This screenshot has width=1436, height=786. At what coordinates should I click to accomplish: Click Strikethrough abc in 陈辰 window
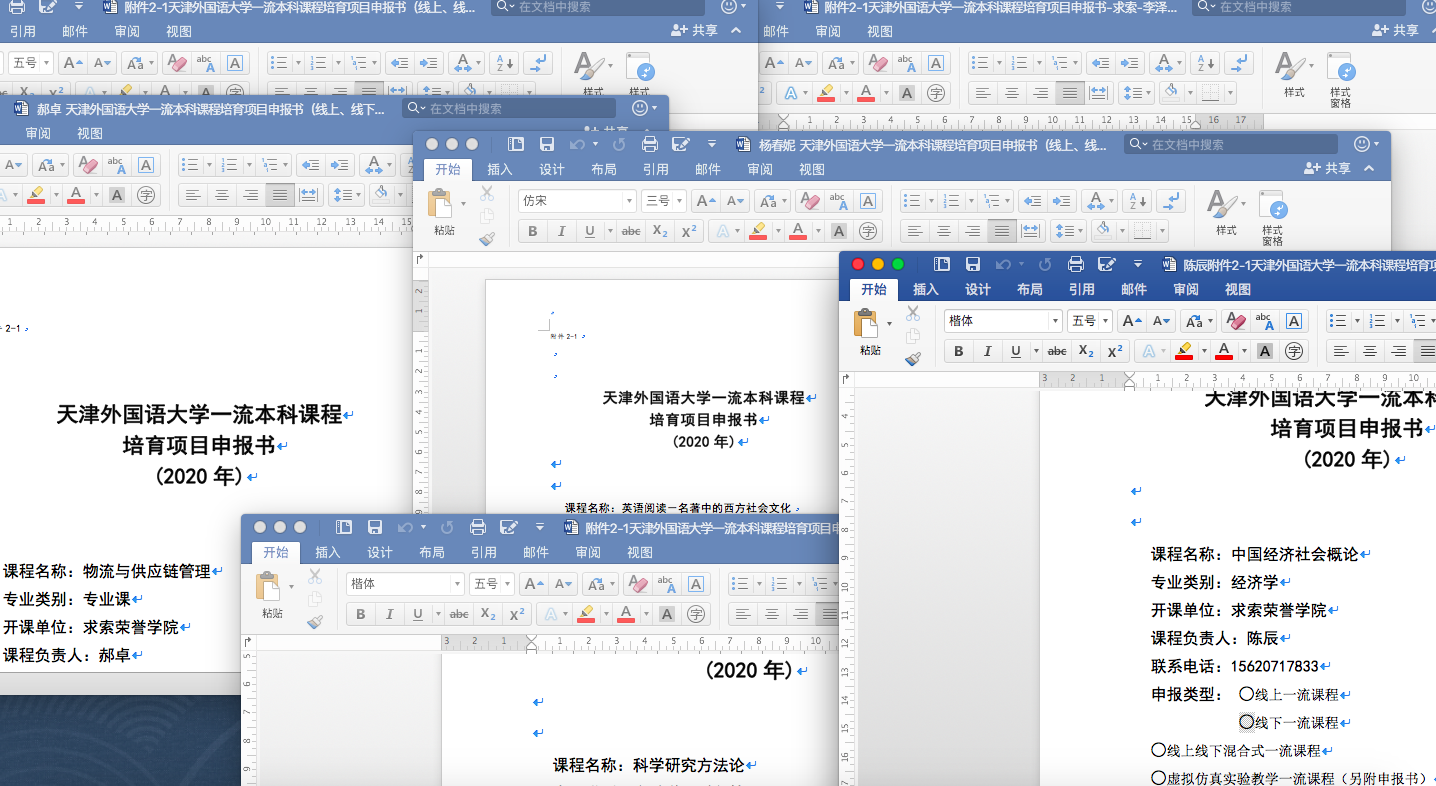1057,351
